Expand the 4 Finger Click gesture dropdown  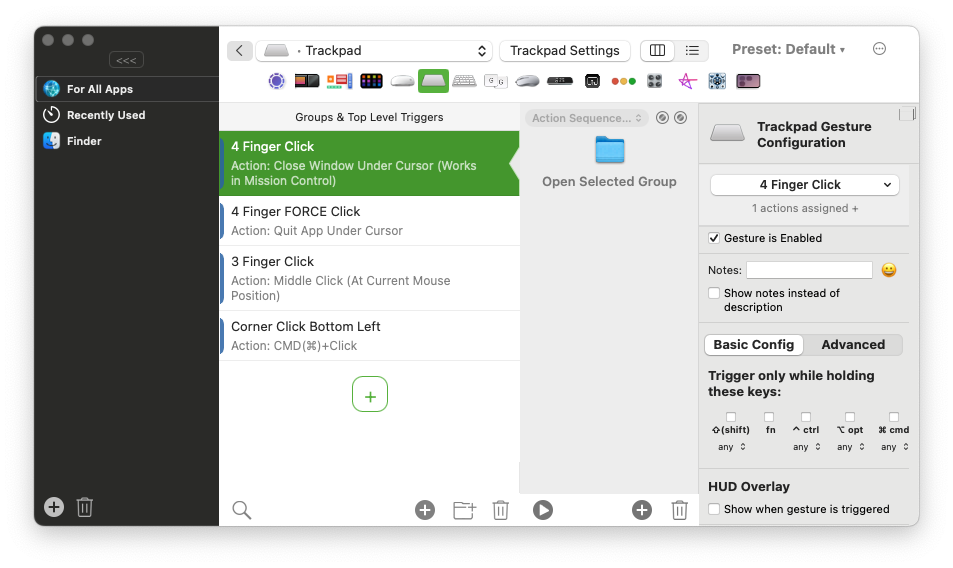[x=804, y=185]
